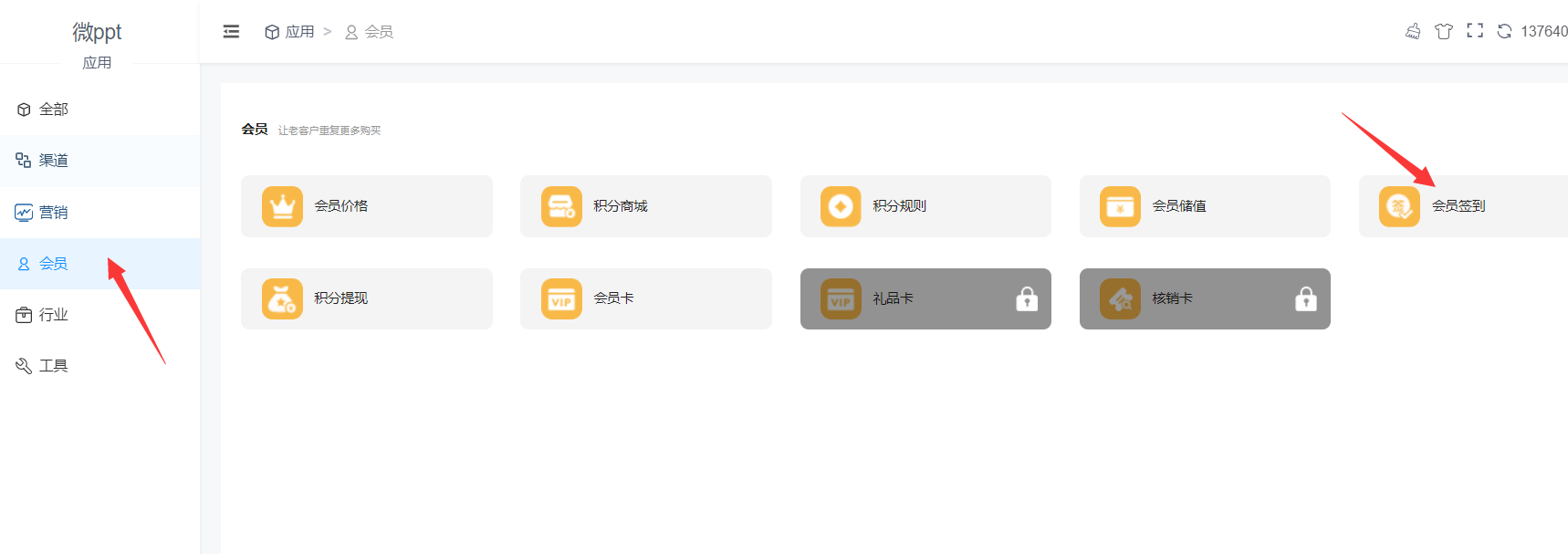Click the clear cache broom icon

pos(1413,31)
